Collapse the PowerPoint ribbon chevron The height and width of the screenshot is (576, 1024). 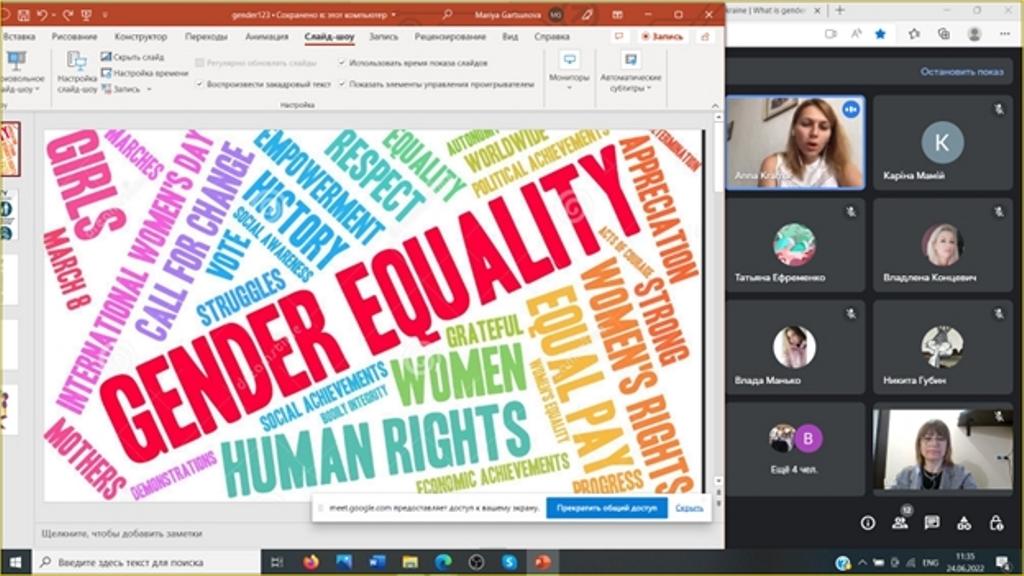(x=715, y=105)
